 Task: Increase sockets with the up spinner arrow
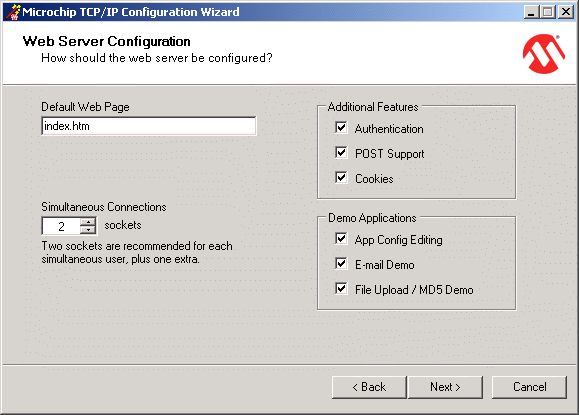(x=88, y=222)
